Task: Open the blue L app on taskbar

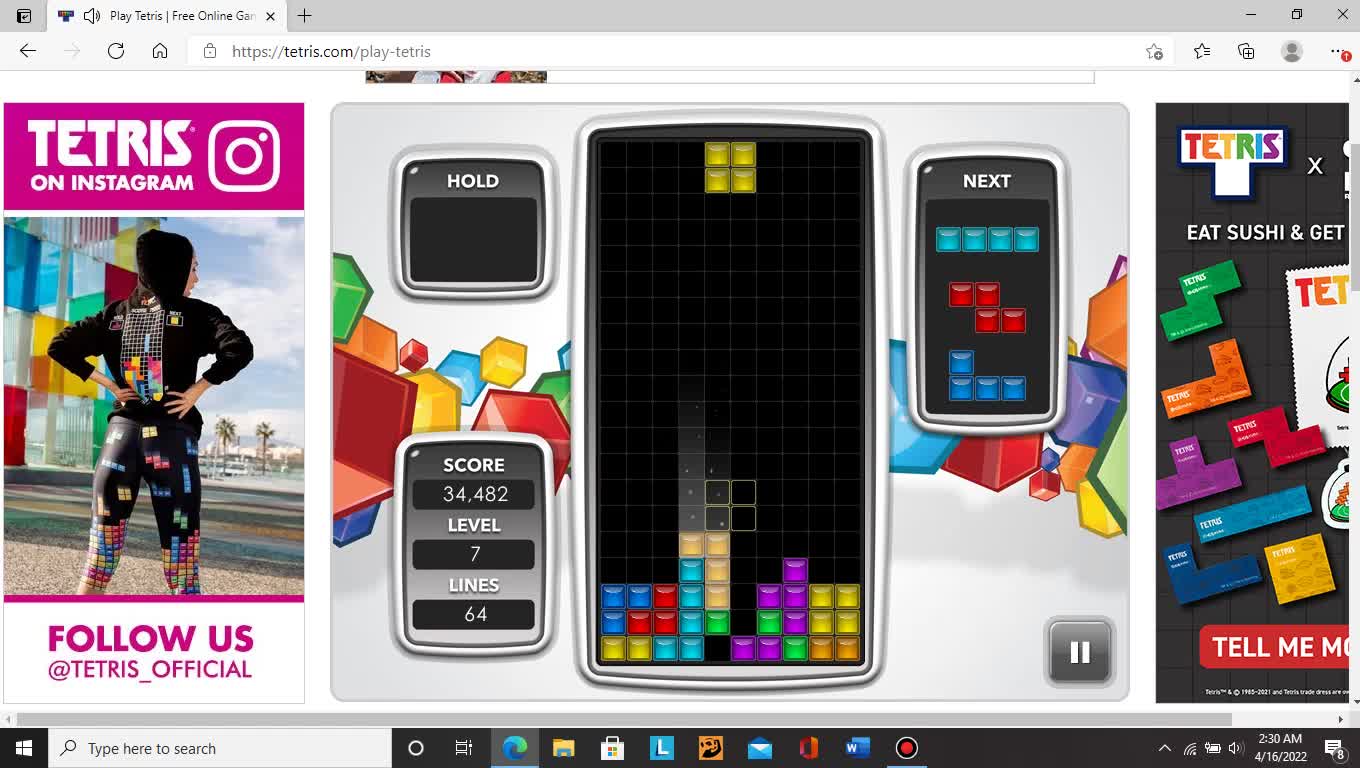Action: (662, 748)
